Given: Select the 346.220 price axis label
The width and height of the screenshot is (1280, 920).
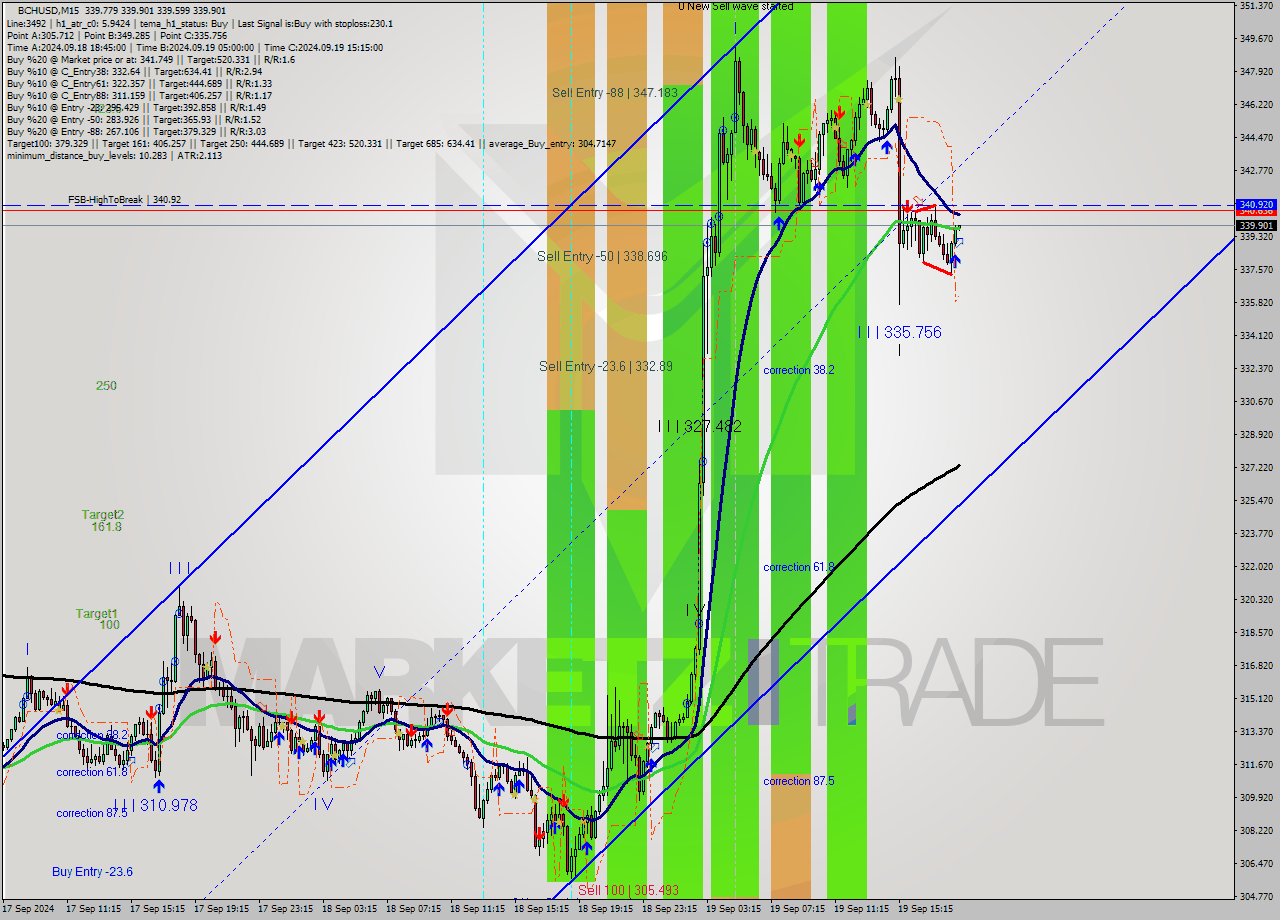Looking at the screenshot, I should pos(1257,105).
